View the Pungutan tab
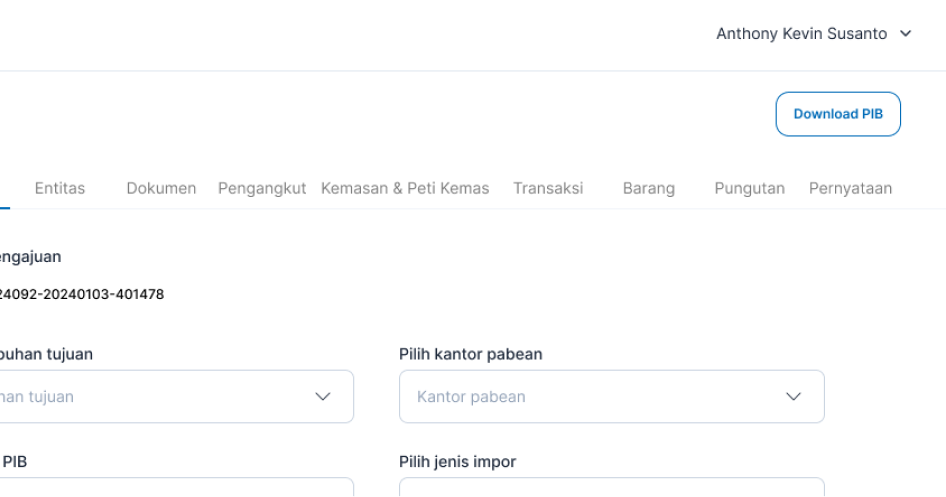 749,188
